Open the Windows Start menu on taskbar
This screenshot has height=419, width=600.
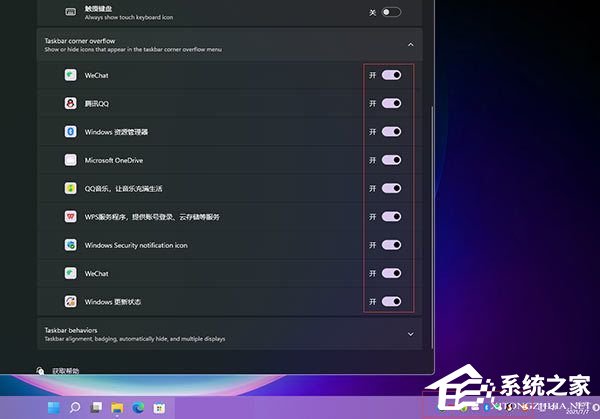53,407
